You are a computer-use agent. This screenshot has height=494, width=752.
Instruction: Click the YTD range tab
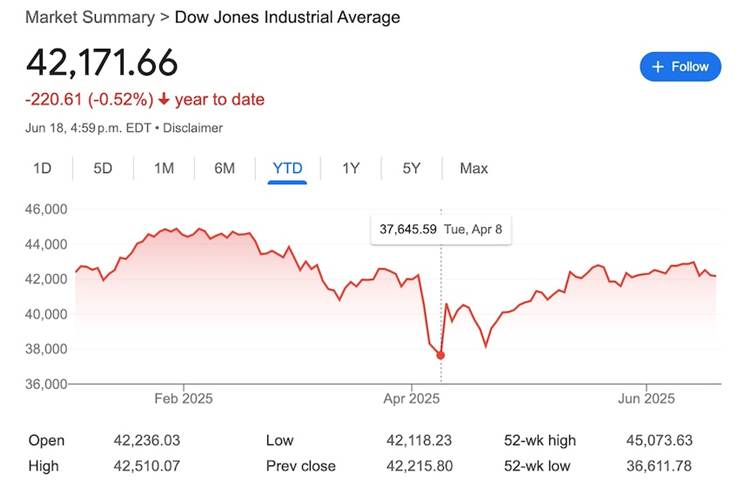pos(287,168)
